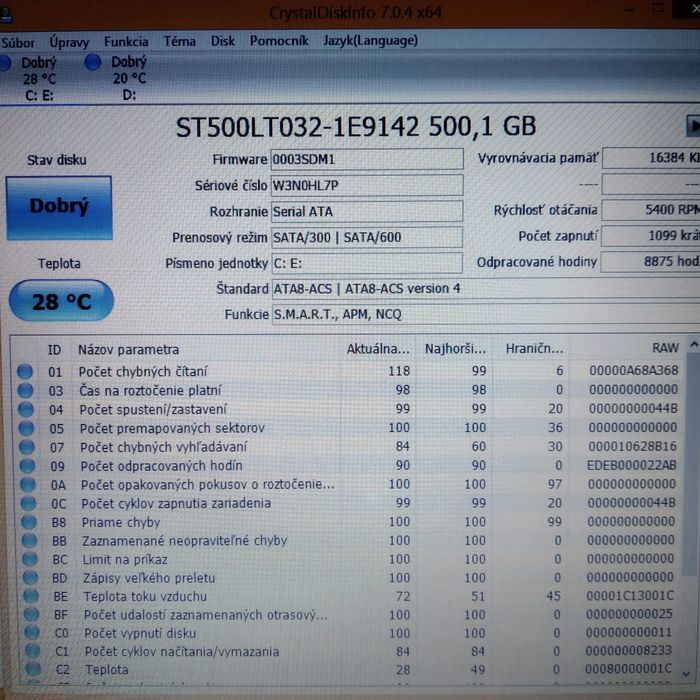Open the Jazyk(Language) menu
The width and height of the screenshot is (700, 700).
[x=371, y=41]
